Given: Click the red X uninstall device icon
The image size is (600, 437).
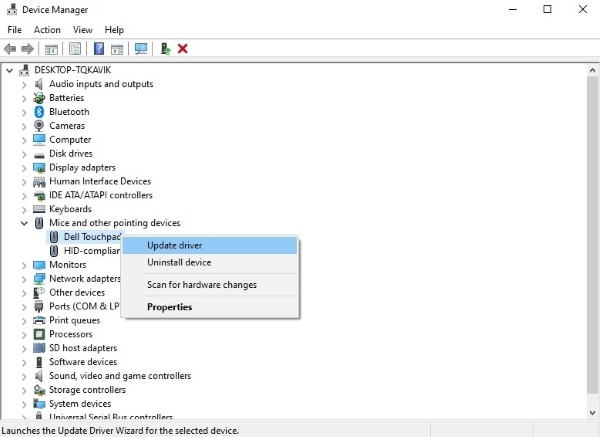Looking at the screenshot, I should pos(183,48).
